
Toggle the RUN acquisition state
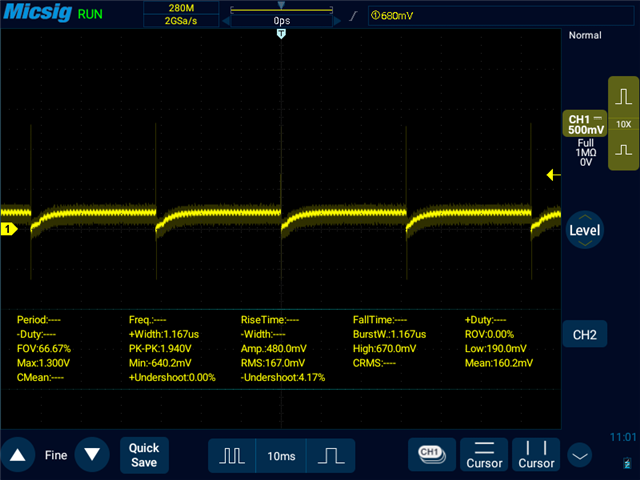90,14
